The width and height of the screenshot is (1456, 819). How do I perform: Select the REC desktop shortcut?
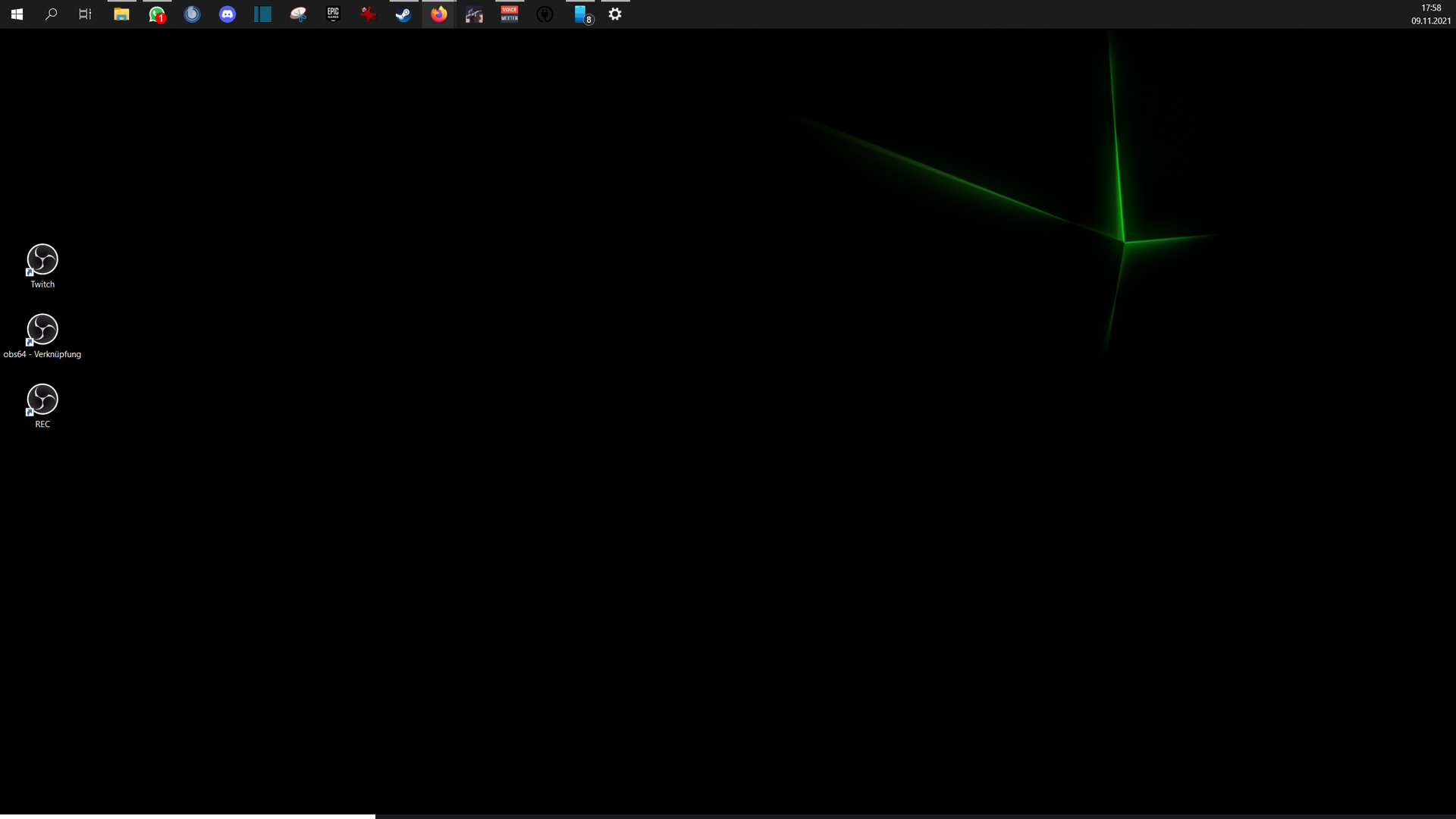42,400
